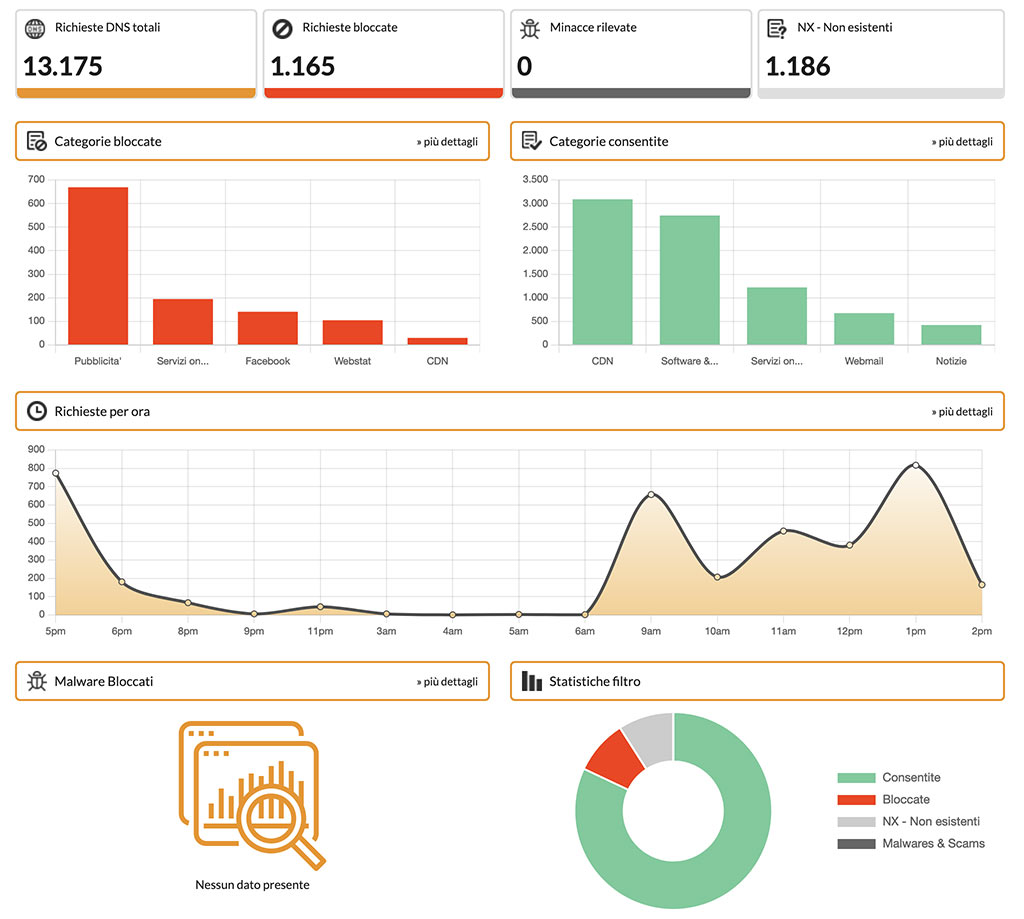Click the red Bloccate donut segment
Image resolution: width=1024 pixels, height=919 pixels.
pos(614,758)
